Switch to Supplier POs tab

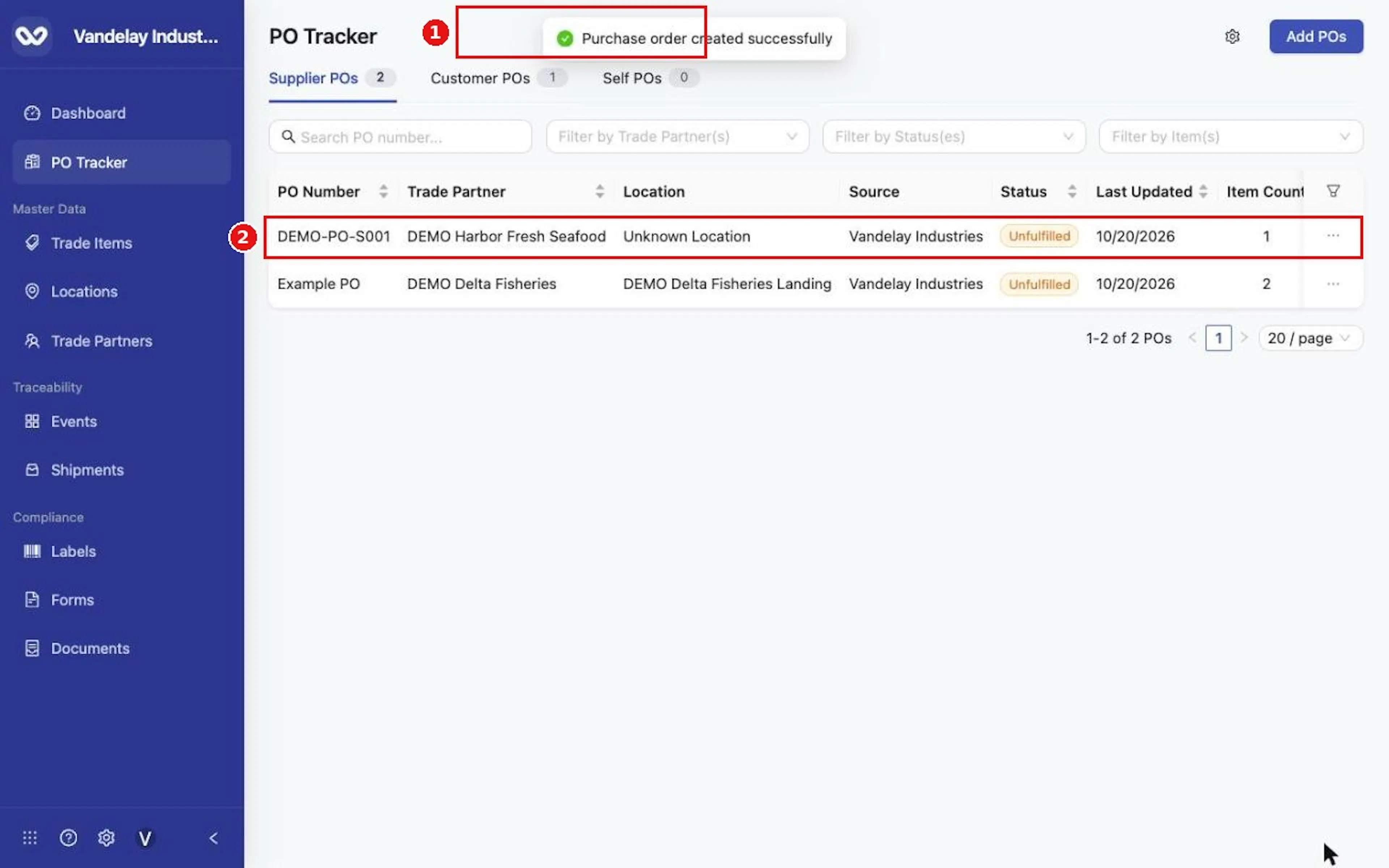[x=332, y=78]
